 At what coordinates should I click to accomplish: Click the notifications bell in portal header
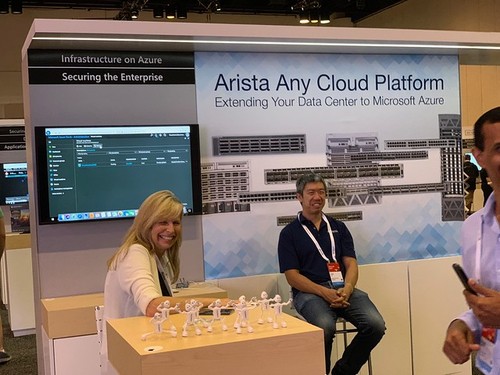click(x=152, y=135)
